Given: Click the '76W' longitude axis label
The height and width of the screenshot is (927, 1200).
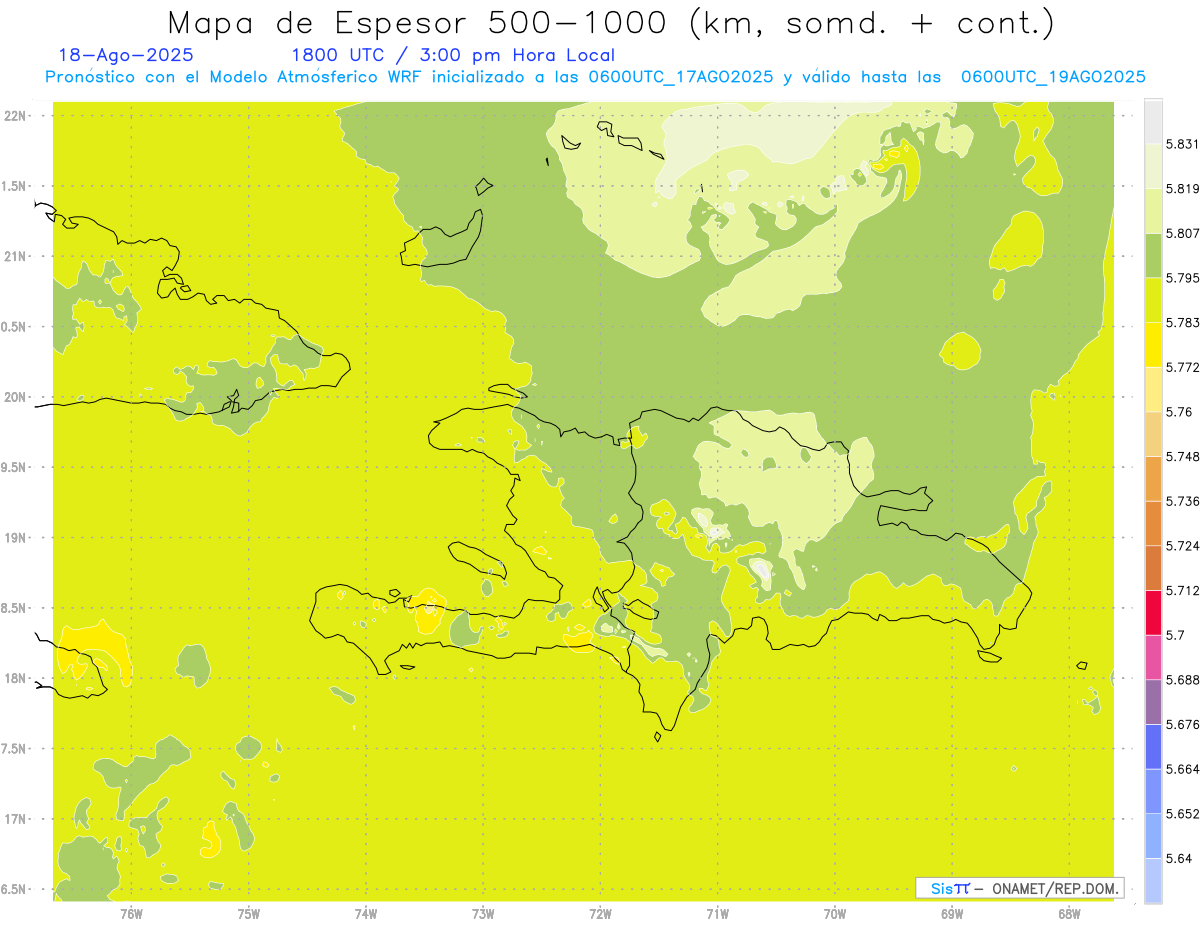Looking at the screenshot, I should click(131, 914).
